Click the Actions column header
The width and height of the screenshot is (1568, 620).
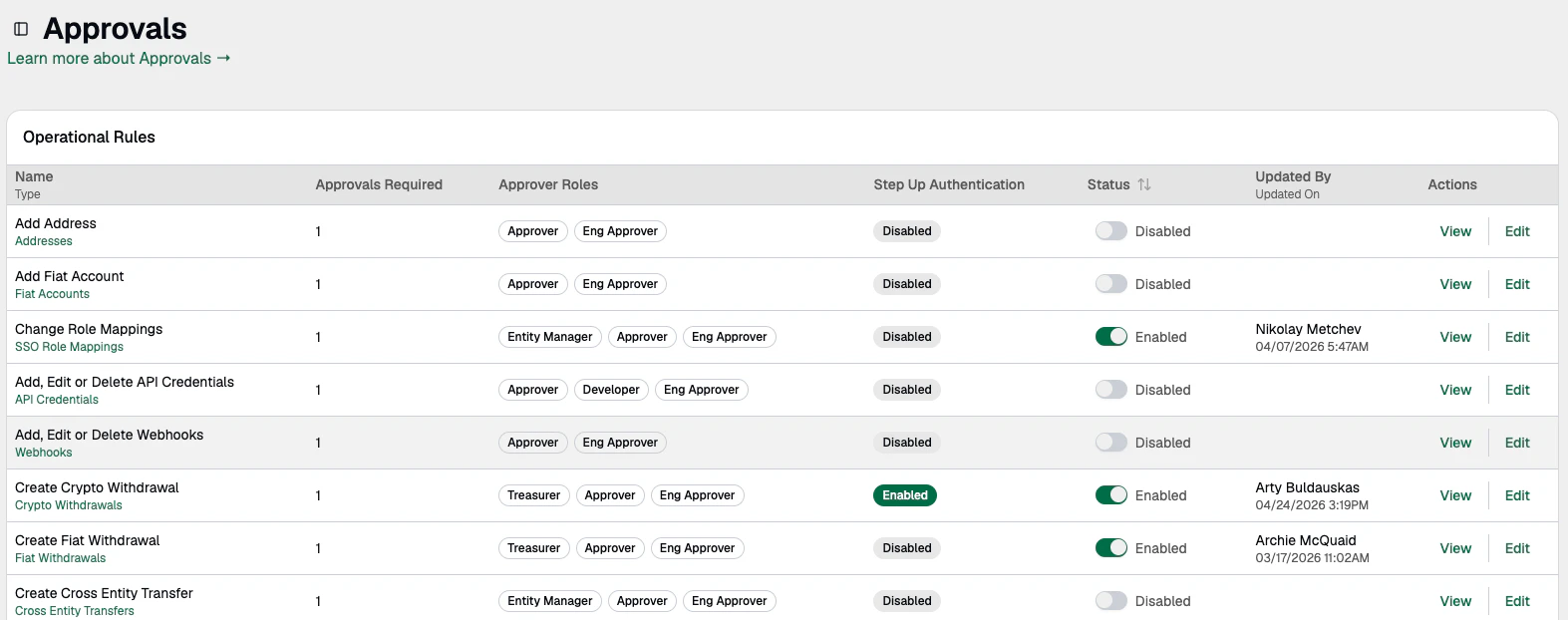click(x=1452, y=184)
